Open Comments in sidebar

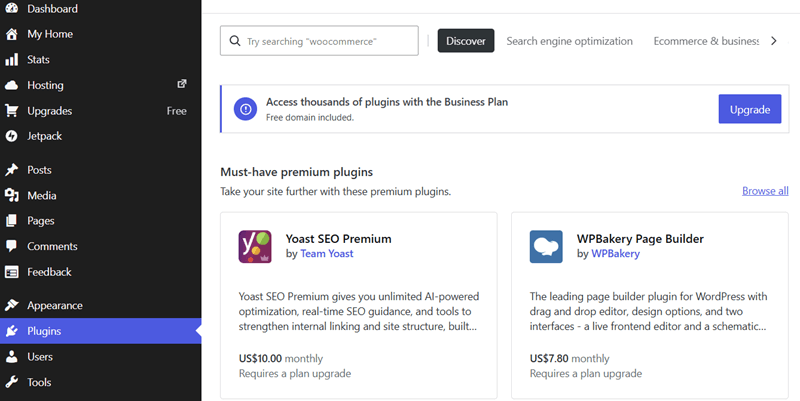pyautogui.click(x=101, y=246)
